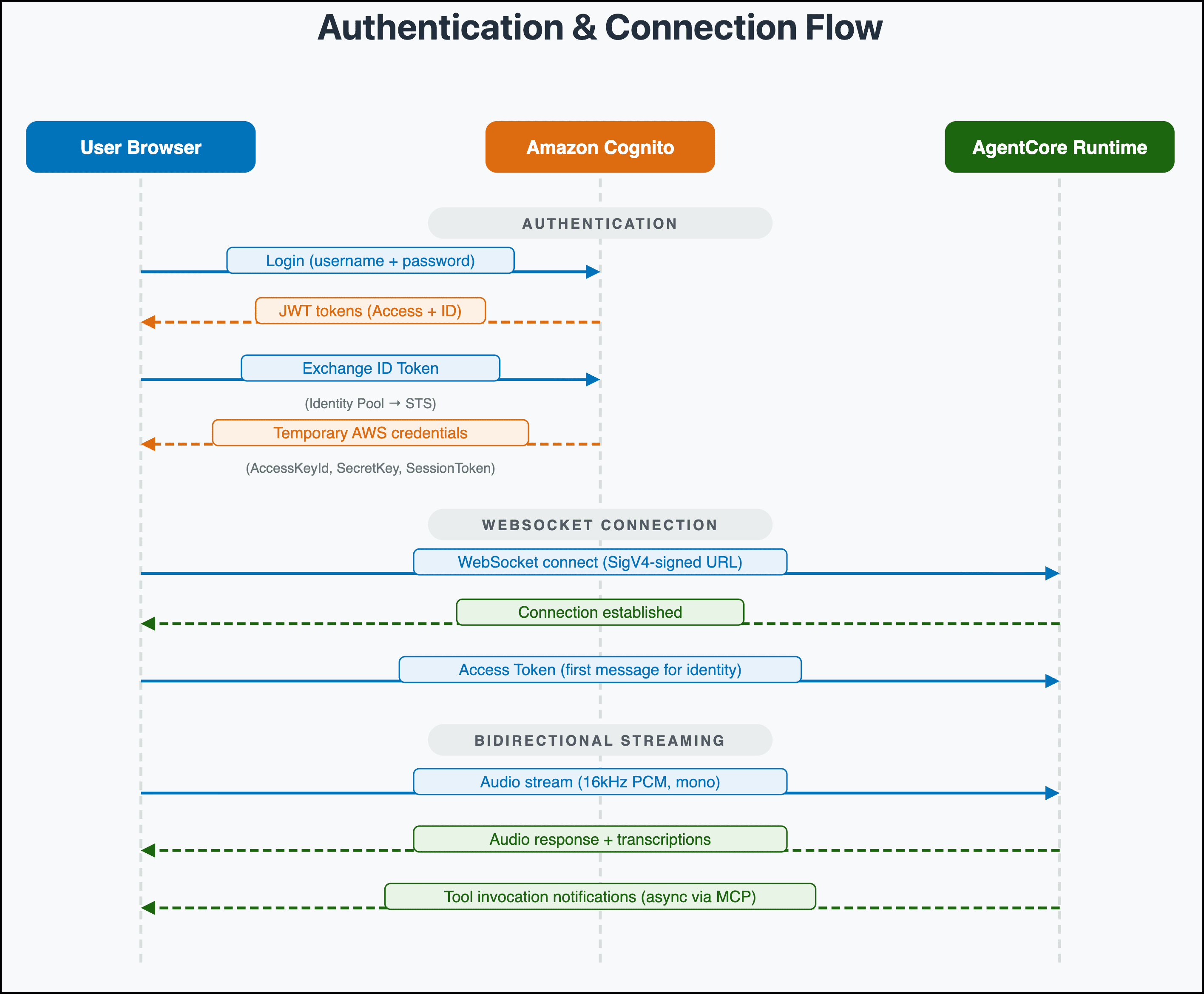
Task: Click the AccessKeyId, SecretKey, SessionToken note
Action: (370, 469)
